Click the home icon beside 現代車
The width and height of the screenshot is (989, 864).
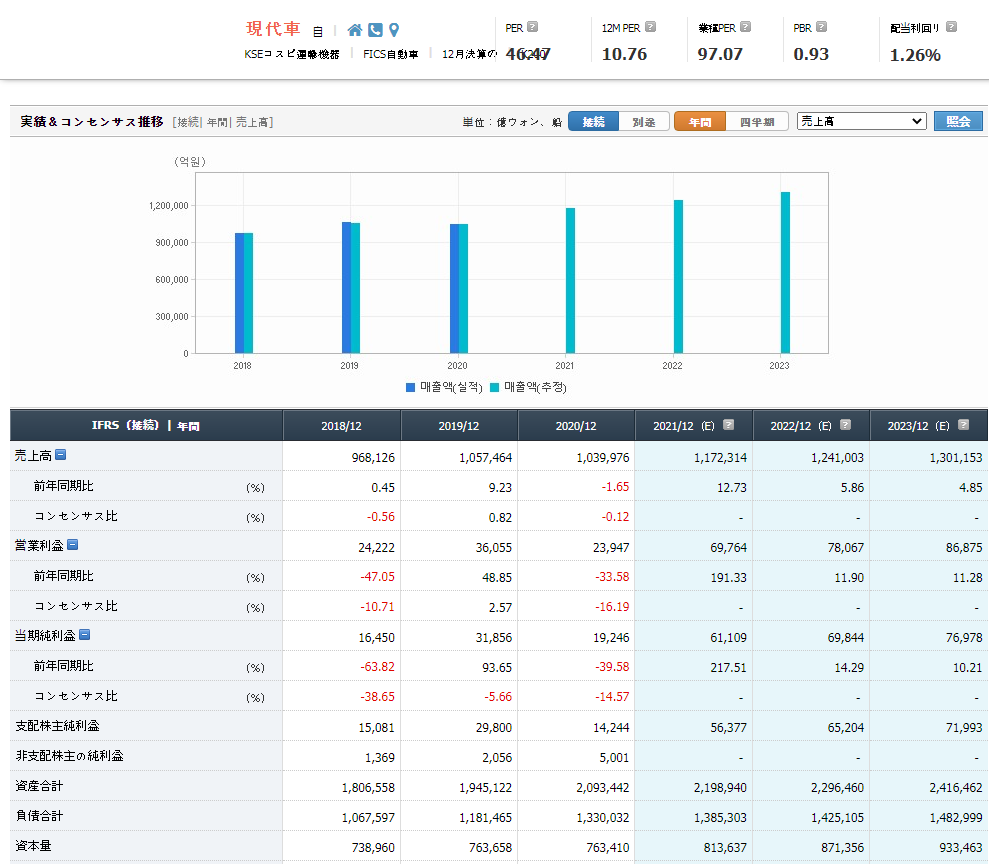355,30
